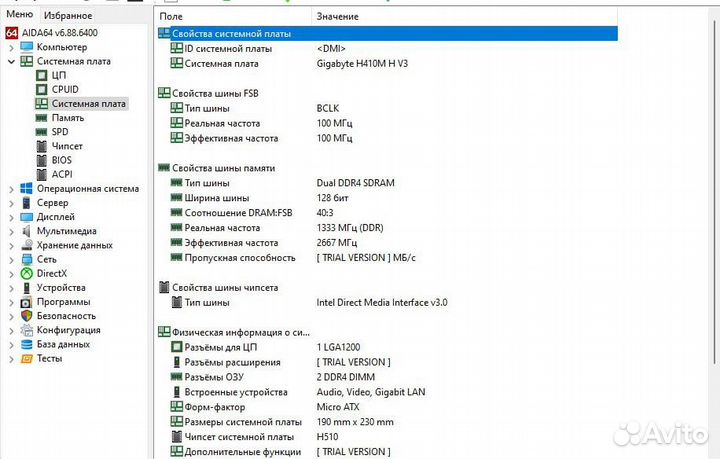Click the SPD memory icon
Viewport: 720px width, 459px height.
tap(41, 132)
